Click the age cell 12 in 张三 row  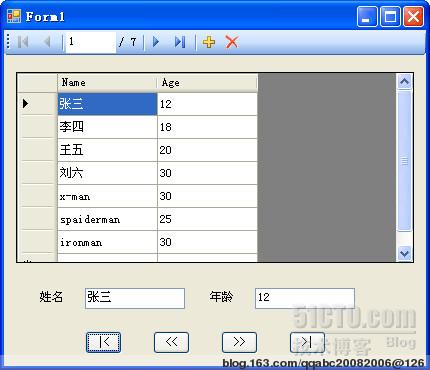pyautogui.click(x=207, y=104)
